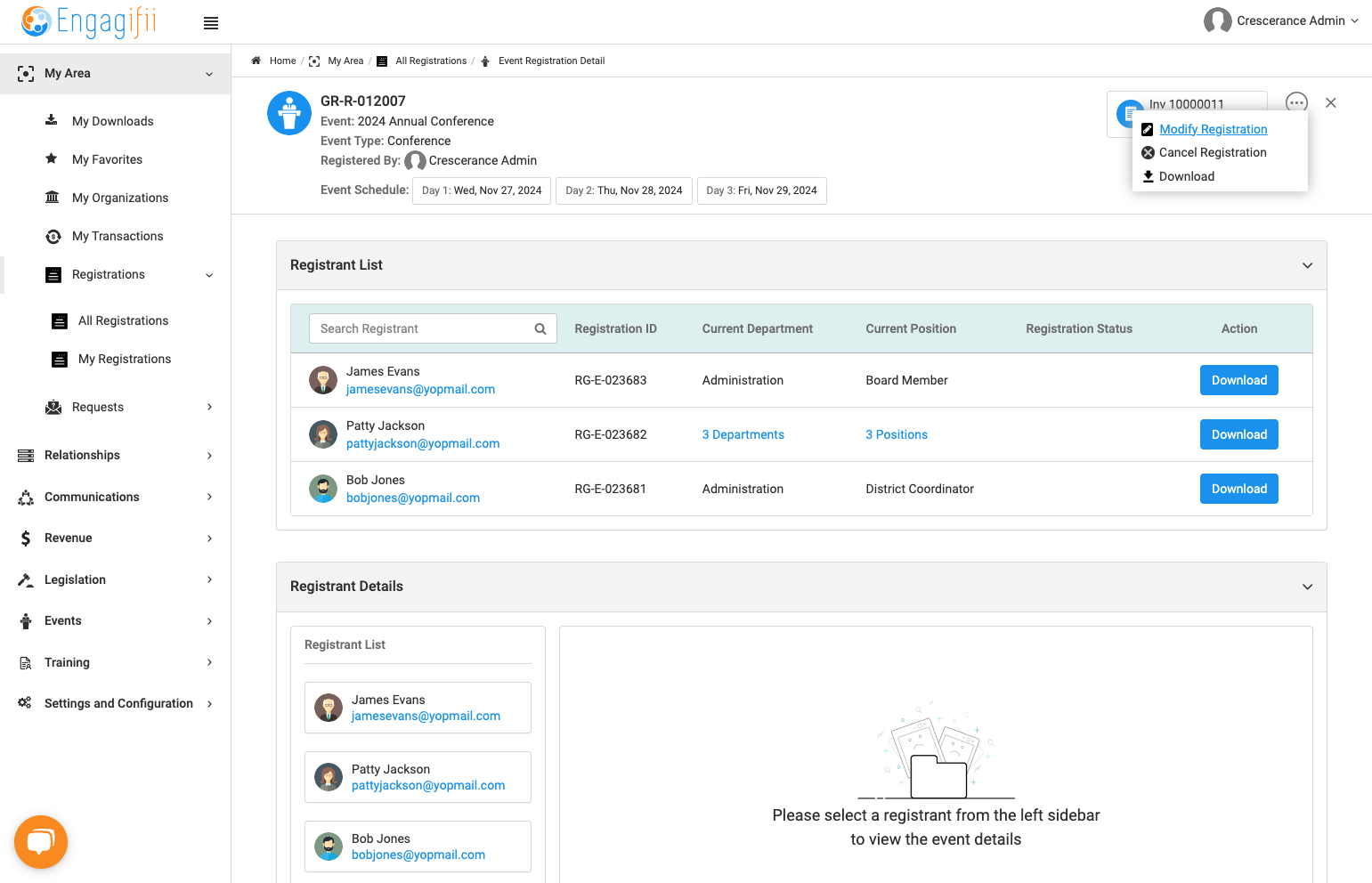The image size is (1372, 883).
Task: Click Day 1: Wed, Nov 27, 2024 chip
Action: (482, 190)
